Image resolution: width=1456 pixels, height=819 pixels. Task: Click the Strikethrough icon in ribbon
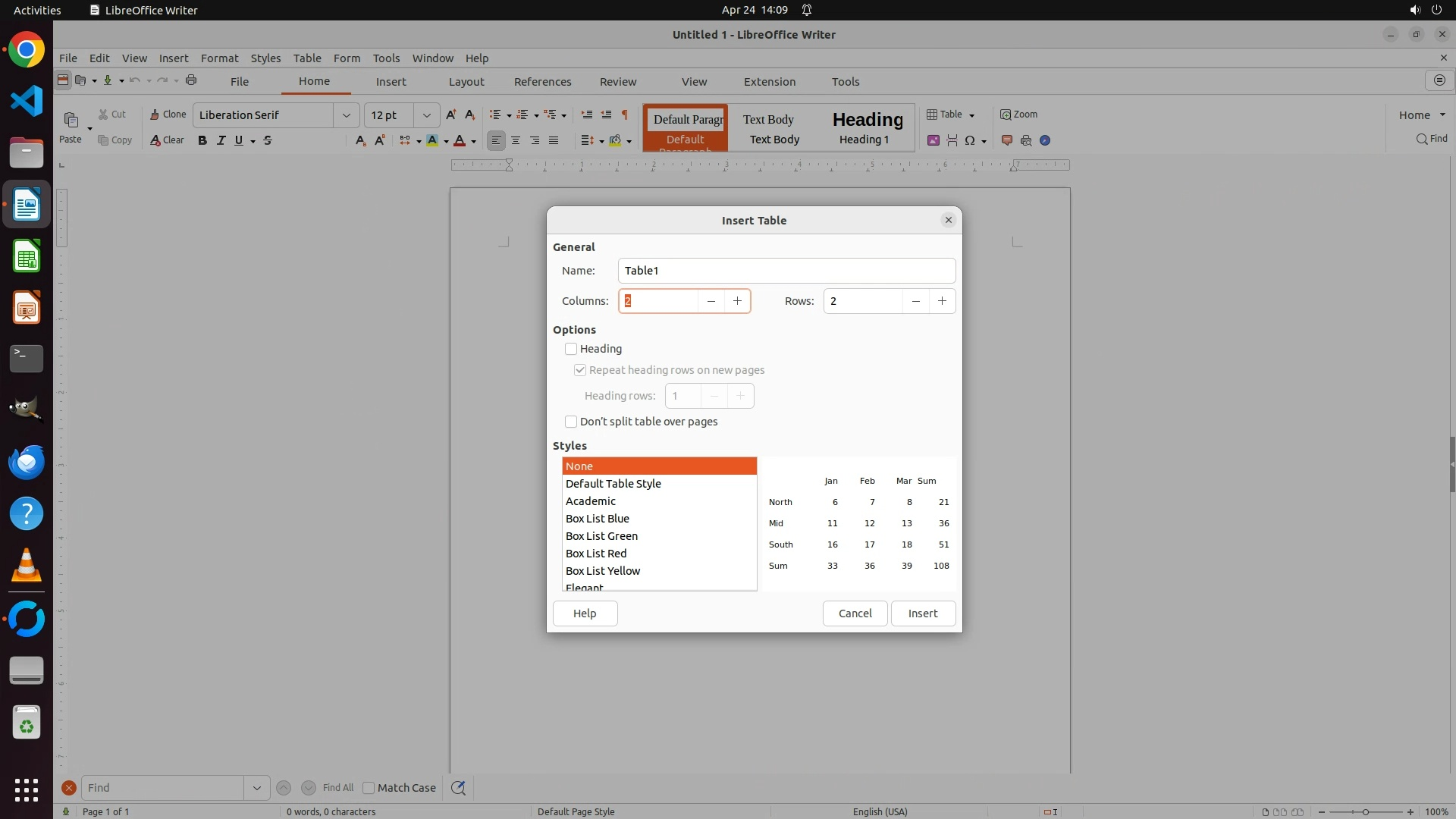268,140
